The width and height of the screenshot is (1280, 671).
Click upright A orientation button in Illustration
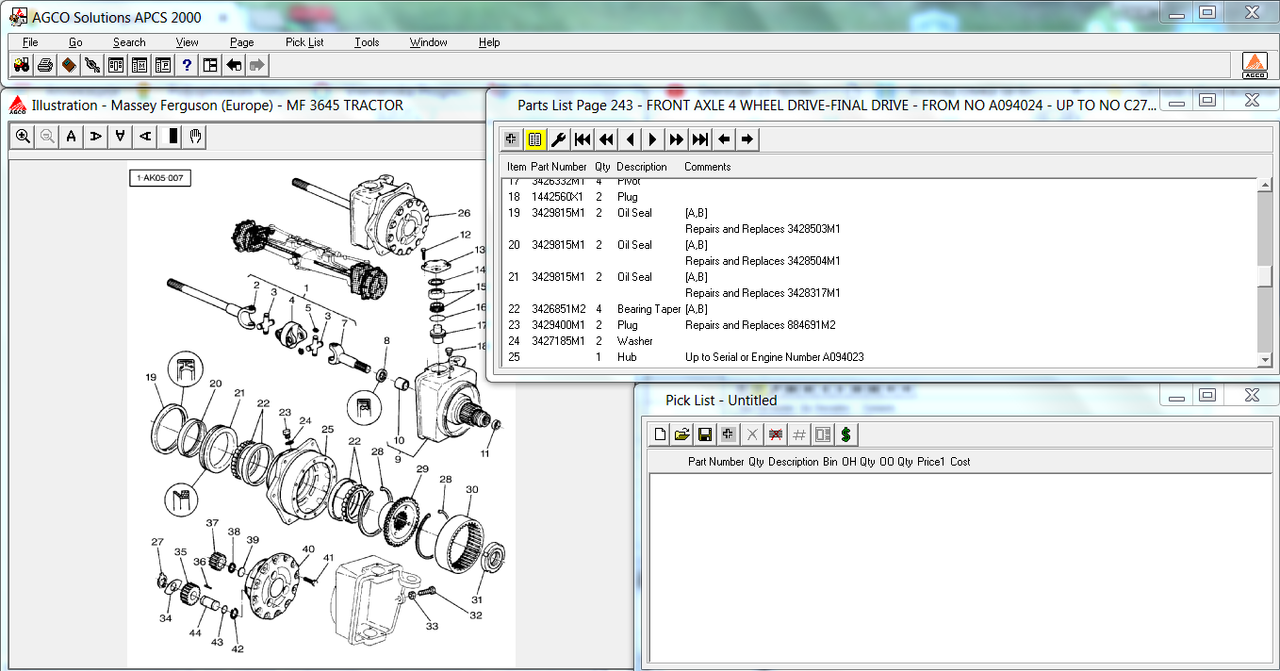point(71,137)
